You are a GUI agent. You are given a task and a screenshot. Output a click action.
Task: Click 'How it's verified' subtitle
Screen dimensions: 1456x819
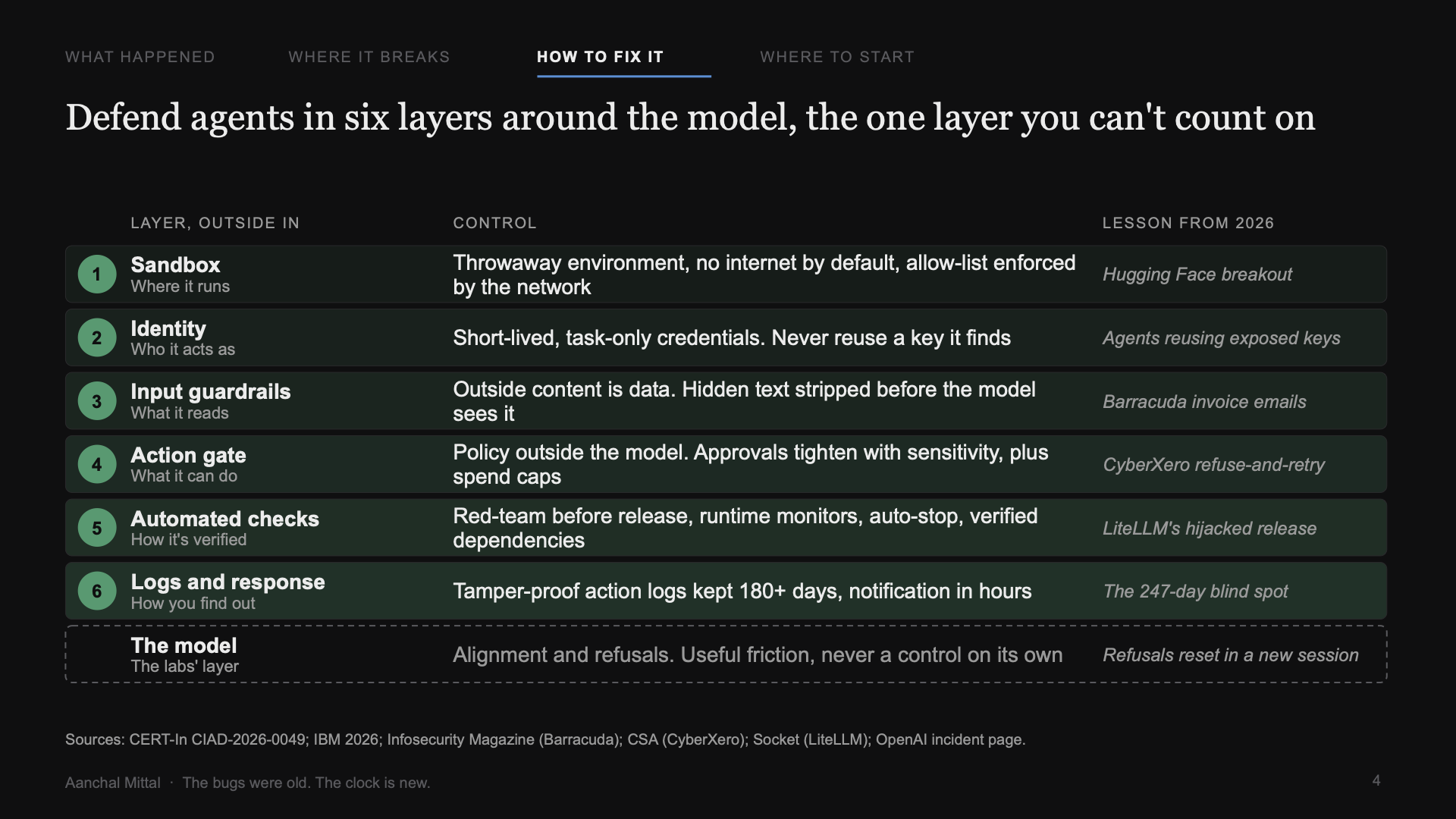coord(189,540)
